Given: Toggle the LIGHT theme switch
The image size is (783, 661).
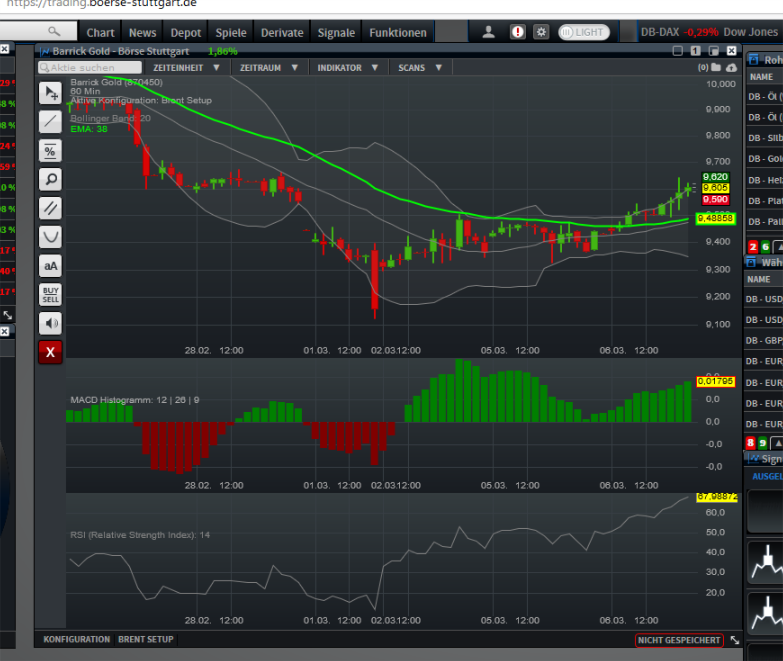Looking at the screenshot, I should (x=584, y=32).
